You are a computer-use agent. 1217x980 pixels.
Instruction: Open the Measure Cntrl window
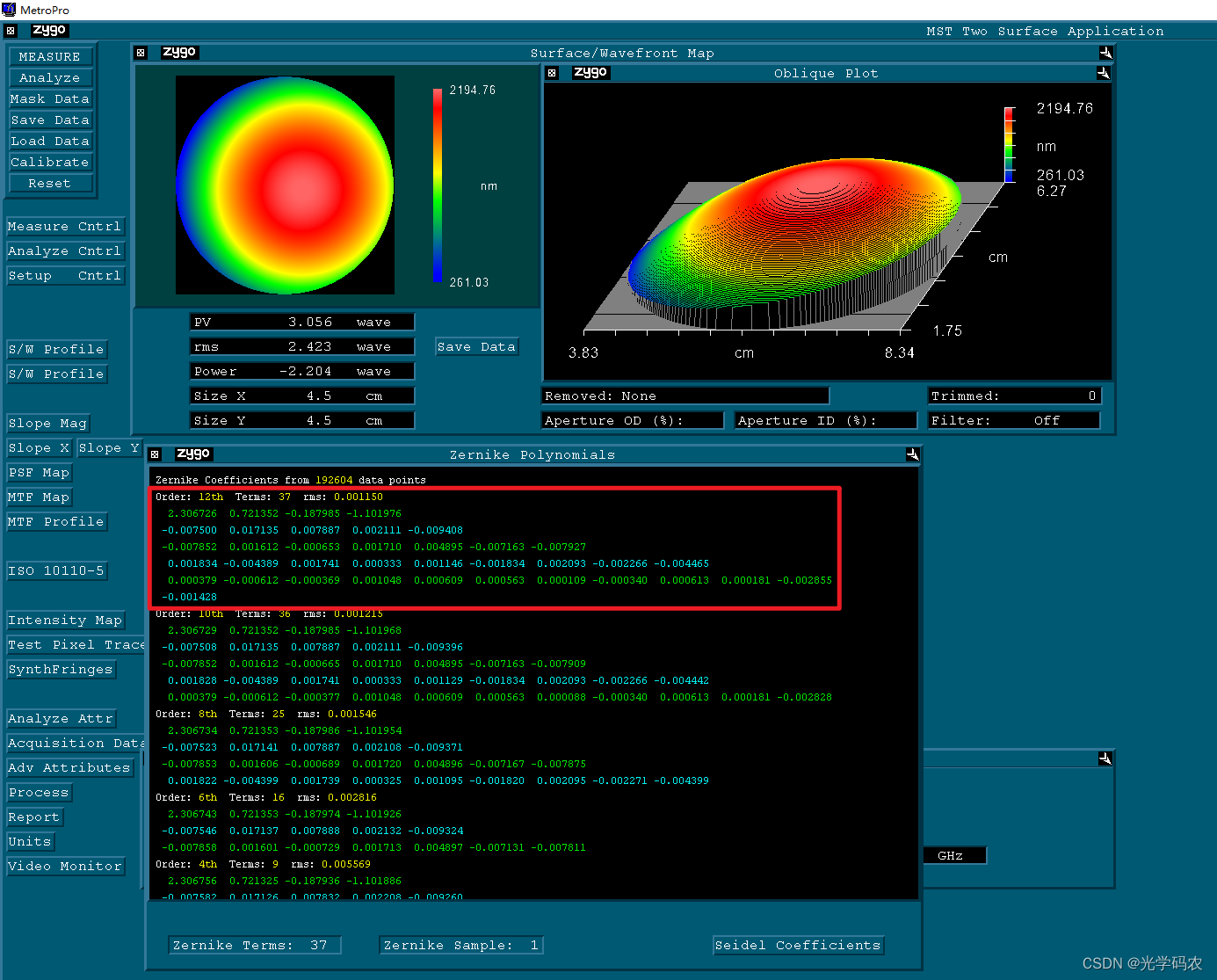pos(65,227)
